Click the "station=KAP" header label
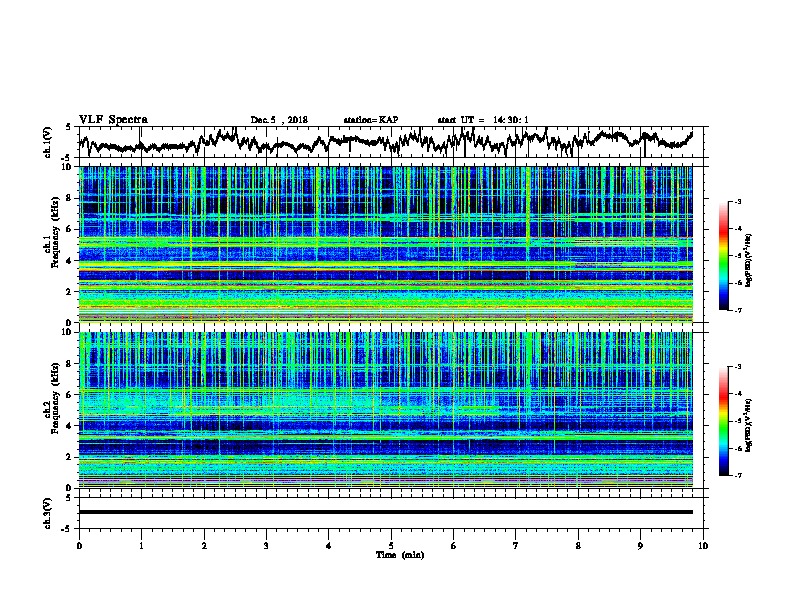Image resolution: width=792 pixels, height=612 pixels. [371, 120]
